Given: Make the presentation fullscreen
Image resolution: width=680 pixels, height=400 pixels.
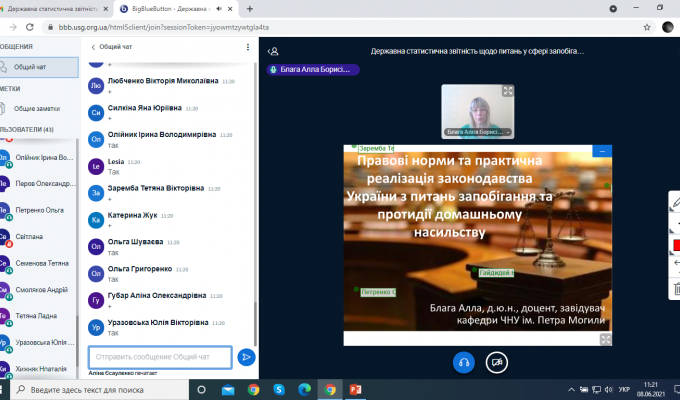Looking at the screenshot, I should pyautogui.click(x=604, y=338).
